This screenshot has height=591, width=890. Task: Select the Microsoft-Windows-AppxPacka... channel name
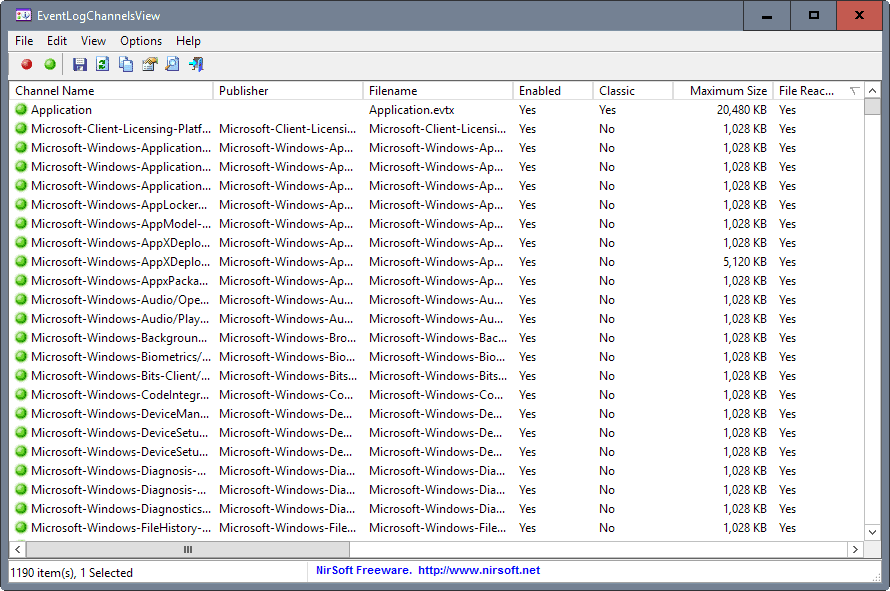click(119, 280)
